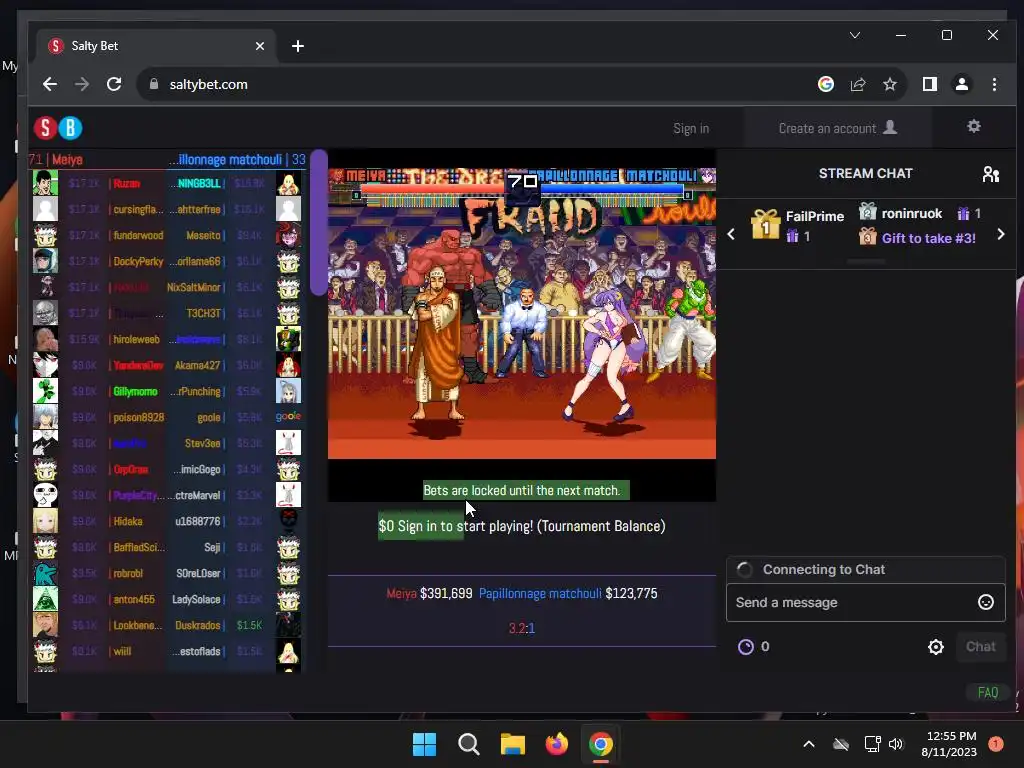Click the channel points icon
Image resolution: width=1024 pixels, height=768 pixels.
coord(746,647)
